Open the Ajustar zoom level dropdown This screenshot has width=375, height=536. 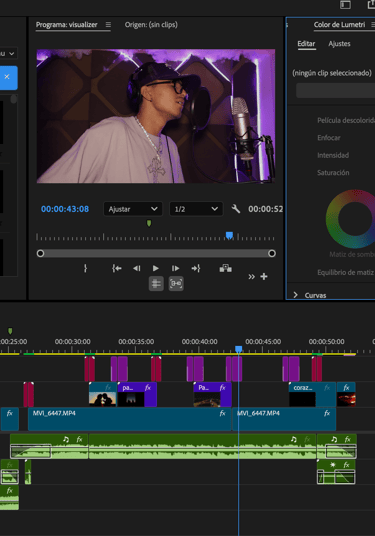pyautogui.click(x=133, y=209)
